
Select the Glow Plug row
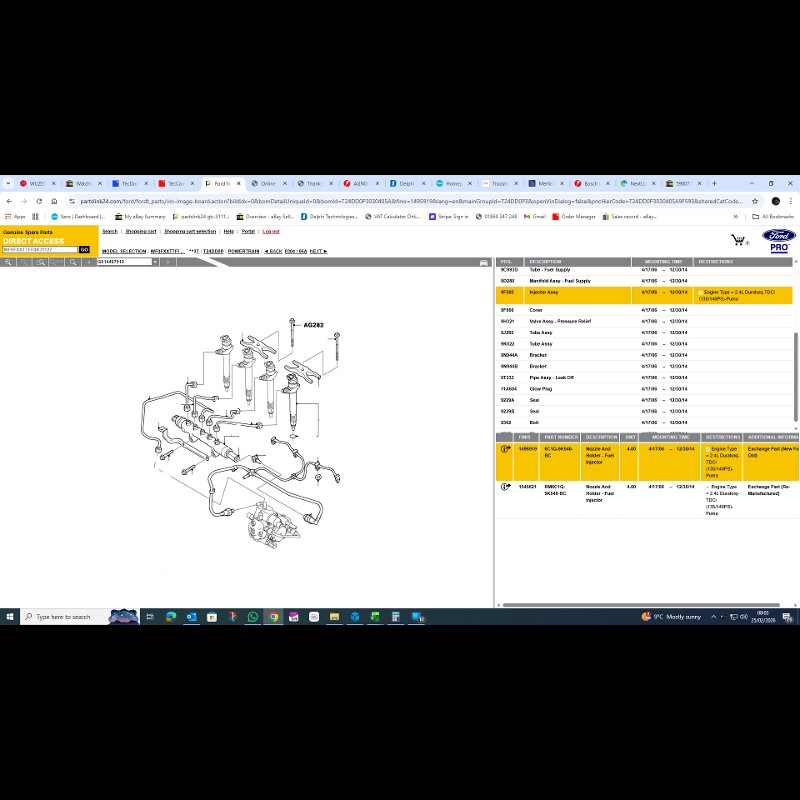pos(644,389)
